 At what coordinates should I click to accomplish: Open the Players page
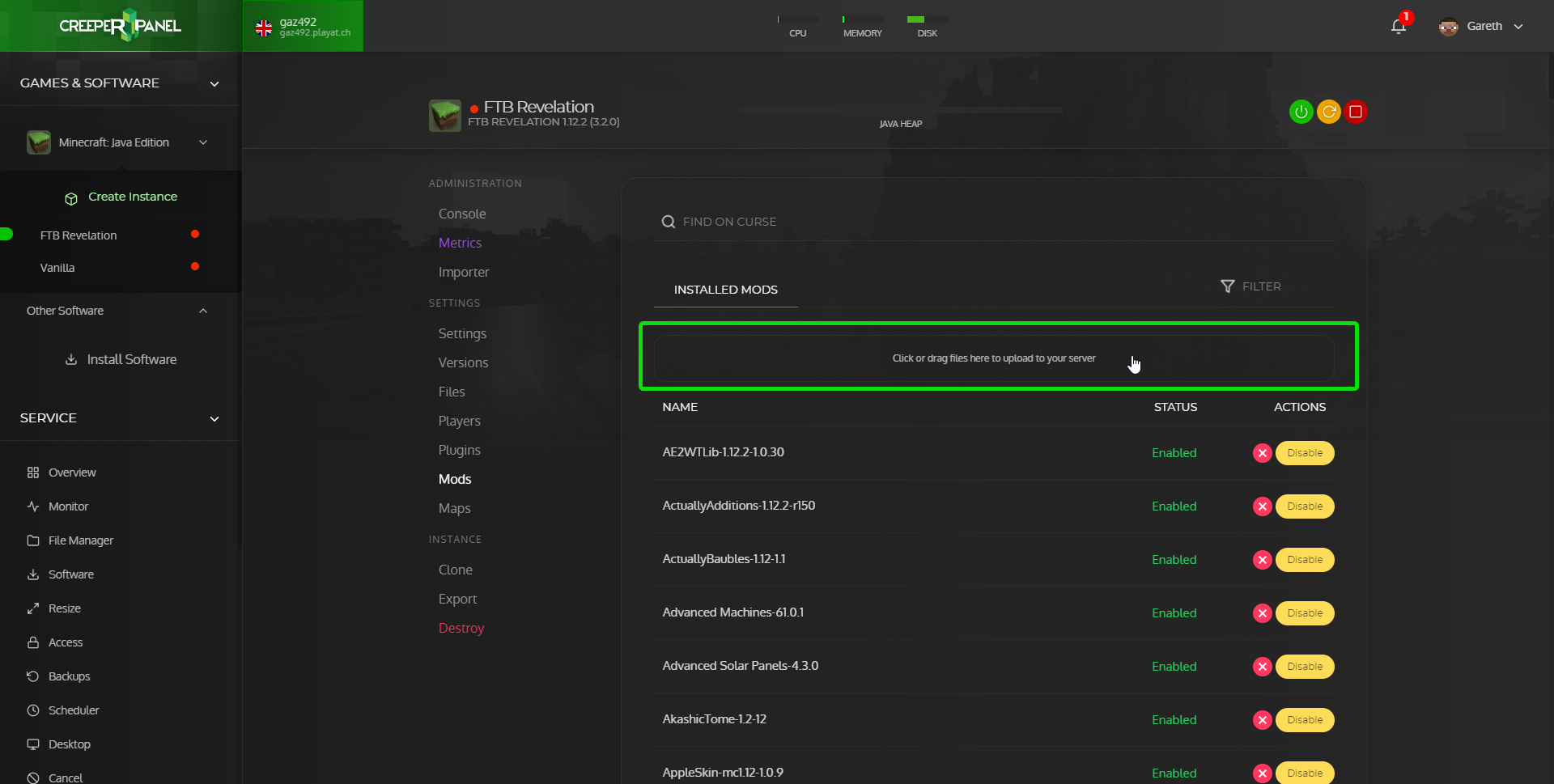pos(459,421)
